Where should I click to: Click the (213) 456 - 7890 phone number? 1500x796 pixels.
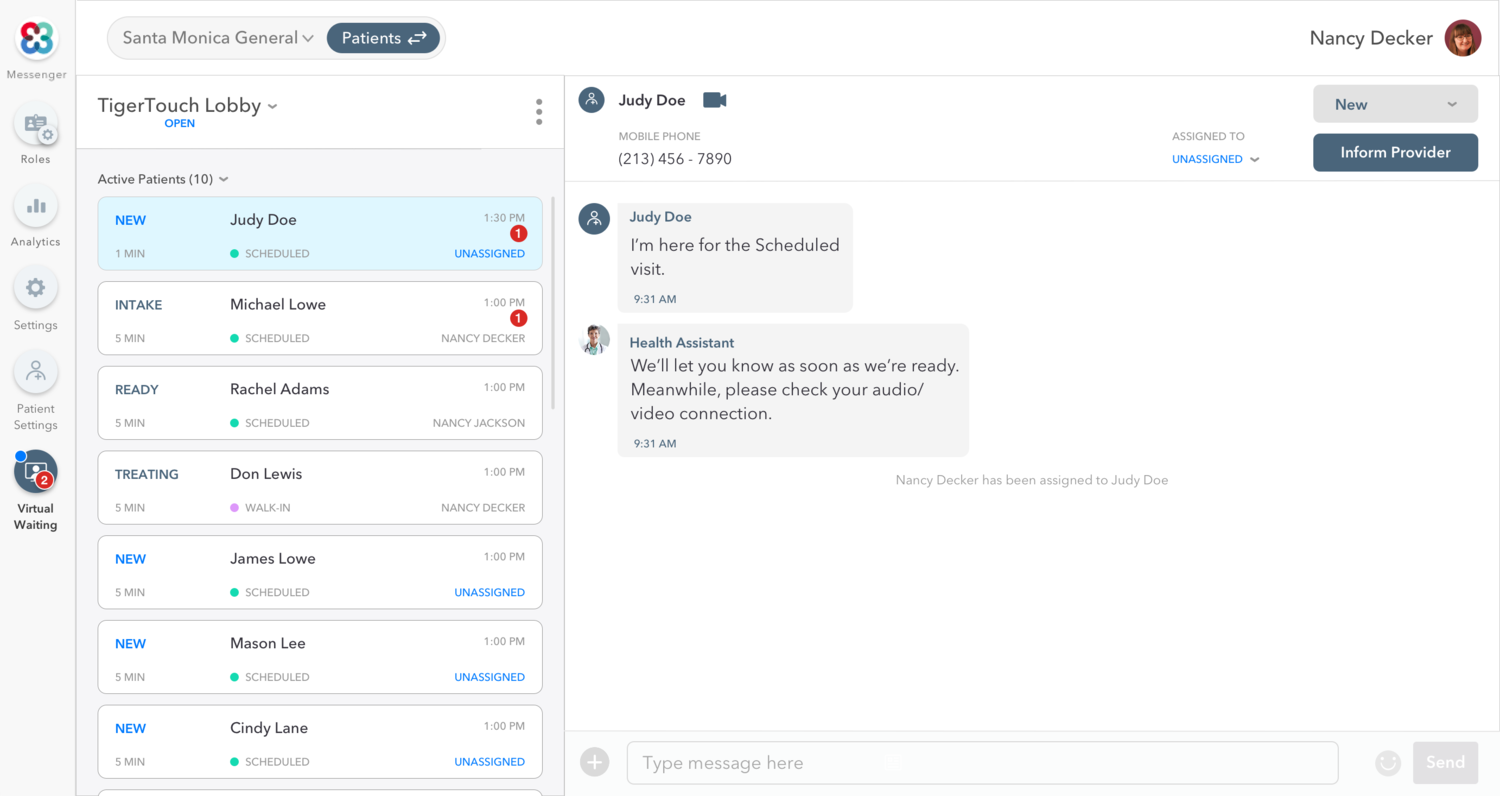[x=675, y=159]
